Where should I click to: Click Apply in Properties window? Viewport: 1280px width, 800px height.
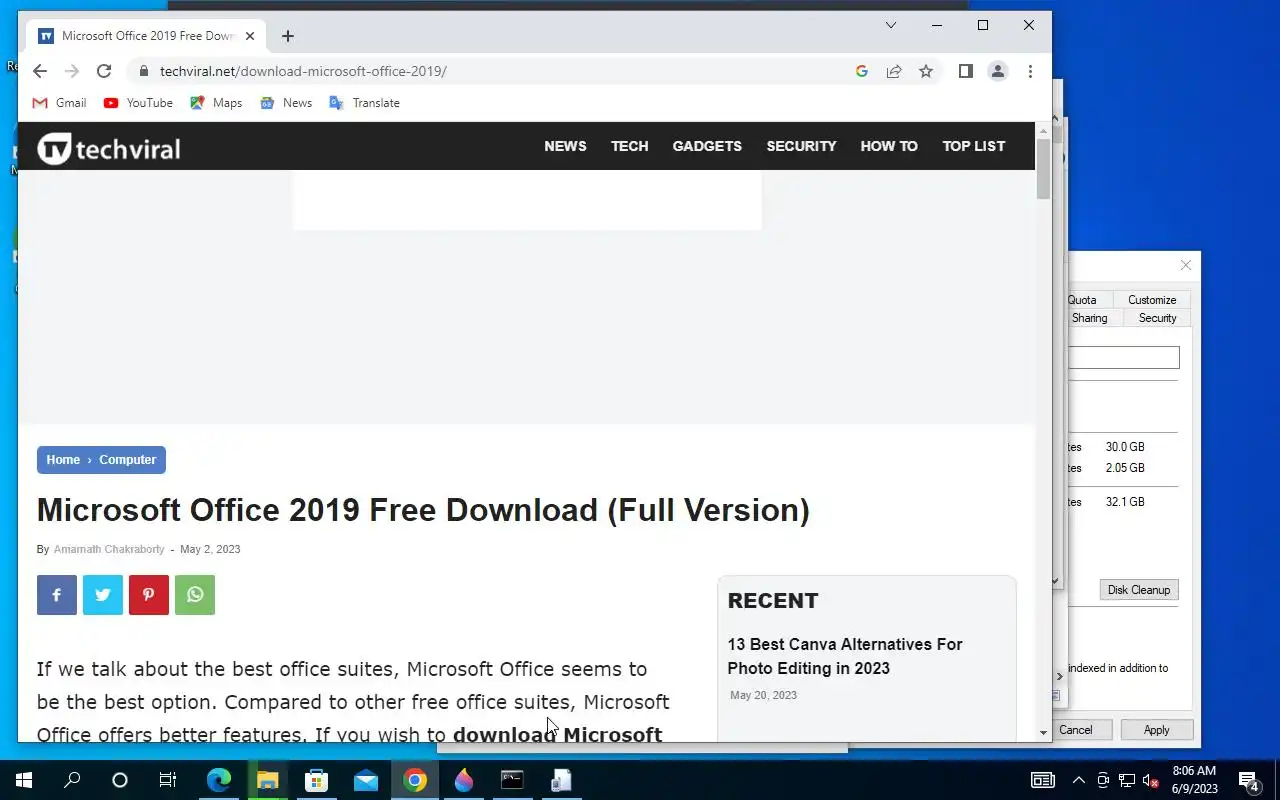(1157, 730)
